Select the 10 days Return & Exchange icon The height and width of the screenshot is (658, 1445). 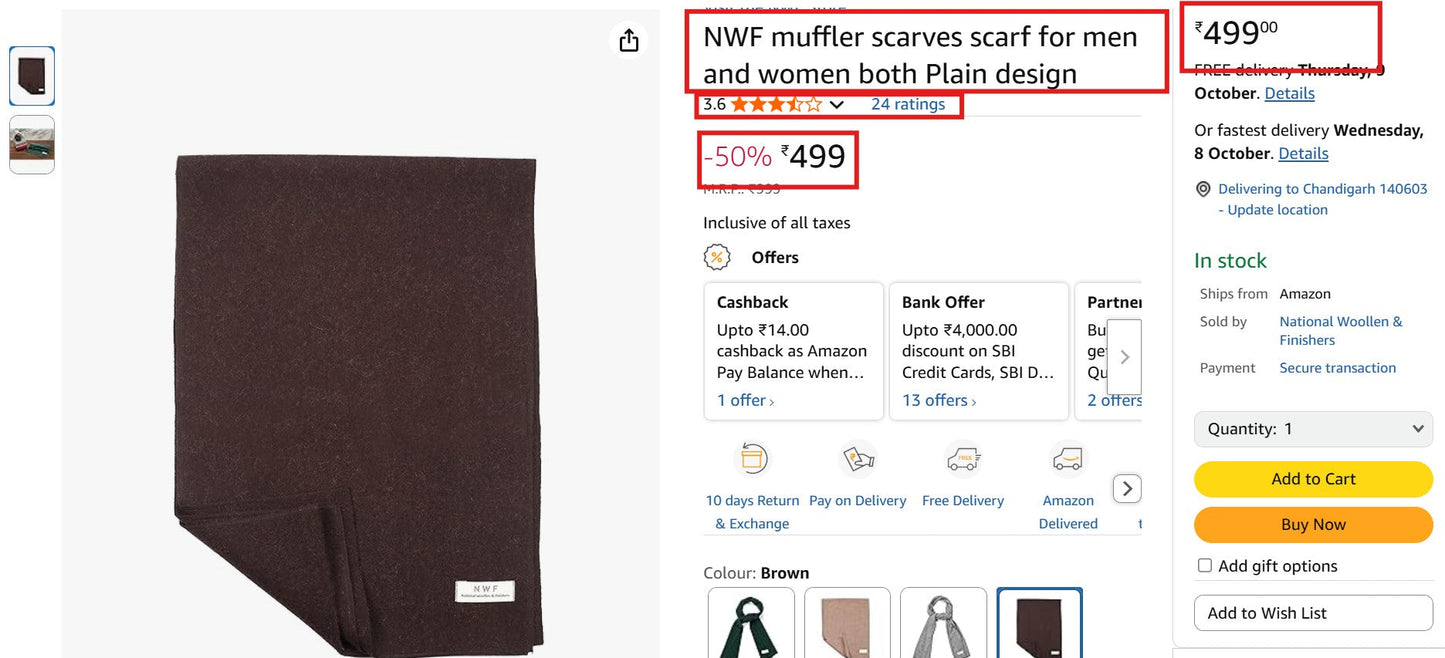click(x=751, y=459)
